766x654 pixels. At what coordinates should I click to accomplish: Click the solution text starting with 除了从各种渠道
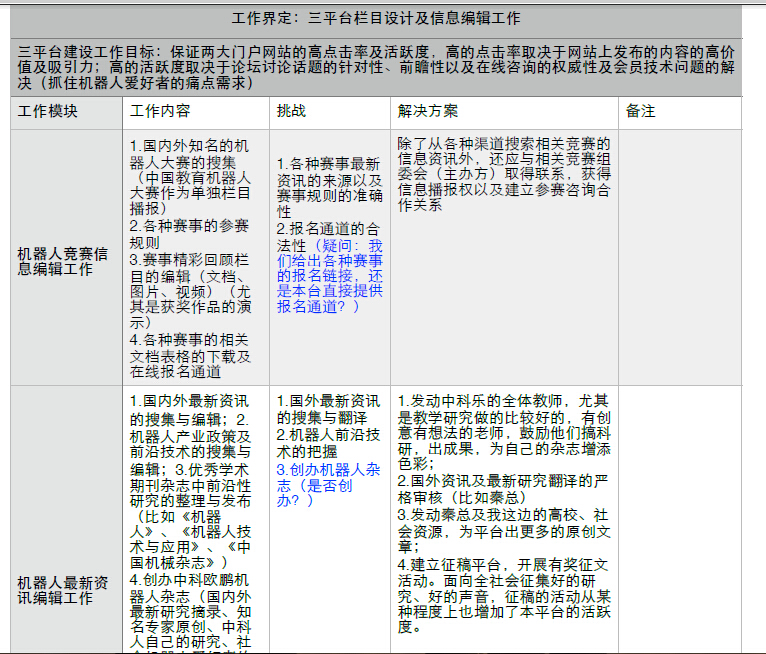pos(503,175)
